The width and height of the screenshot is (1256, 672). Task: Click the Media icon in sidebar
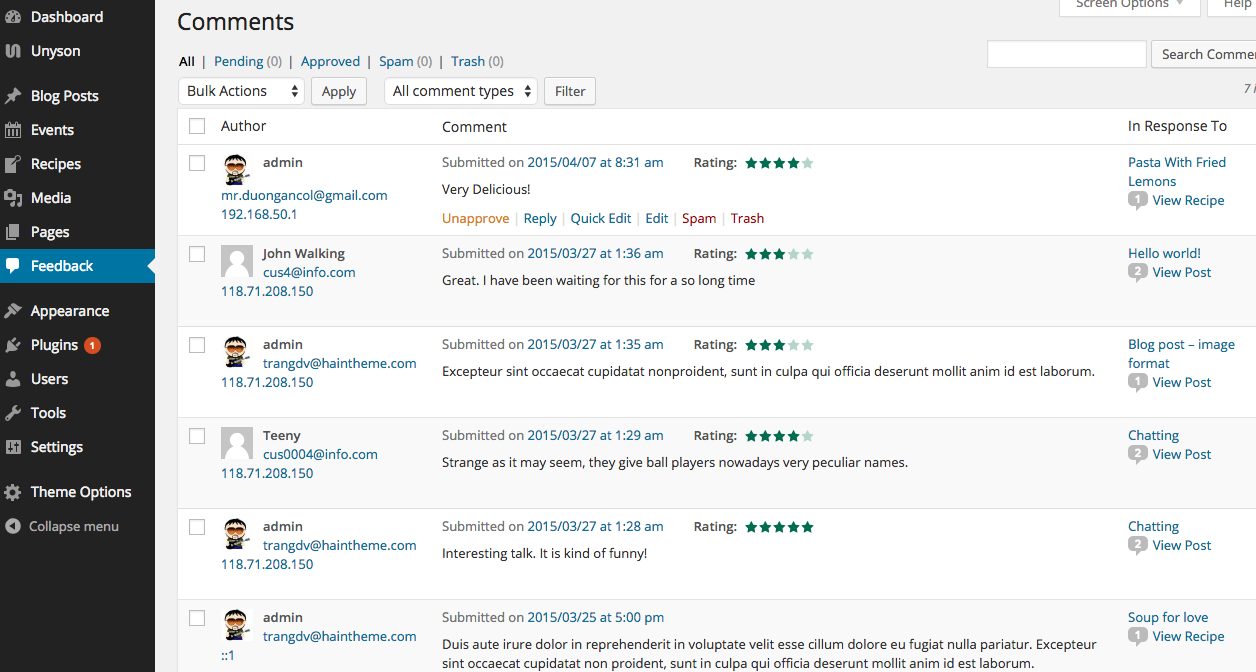click(13, 198)
